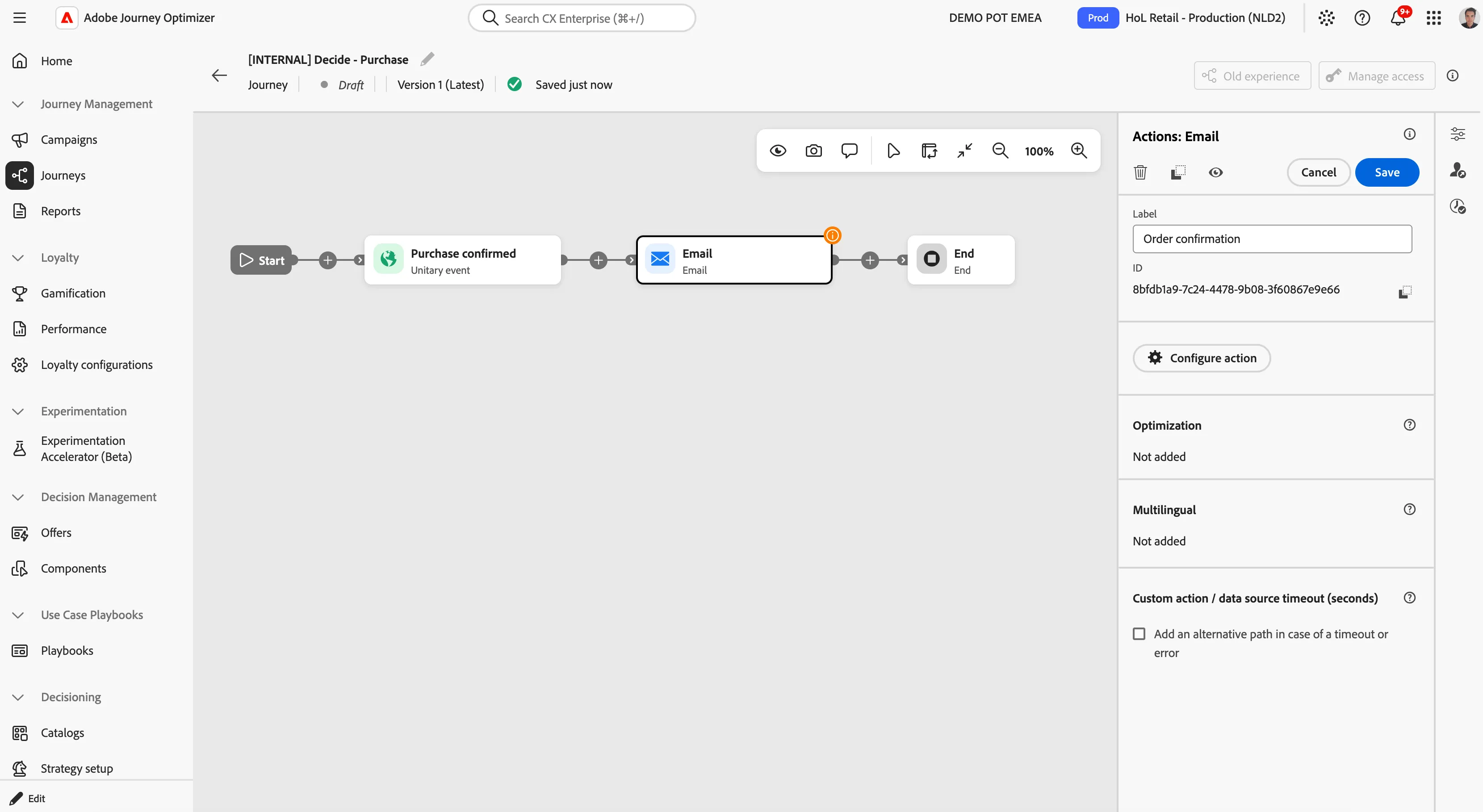The image size is (1483, 812).
Task: Click Configure action button
Action: click(x=1202, y=358)
